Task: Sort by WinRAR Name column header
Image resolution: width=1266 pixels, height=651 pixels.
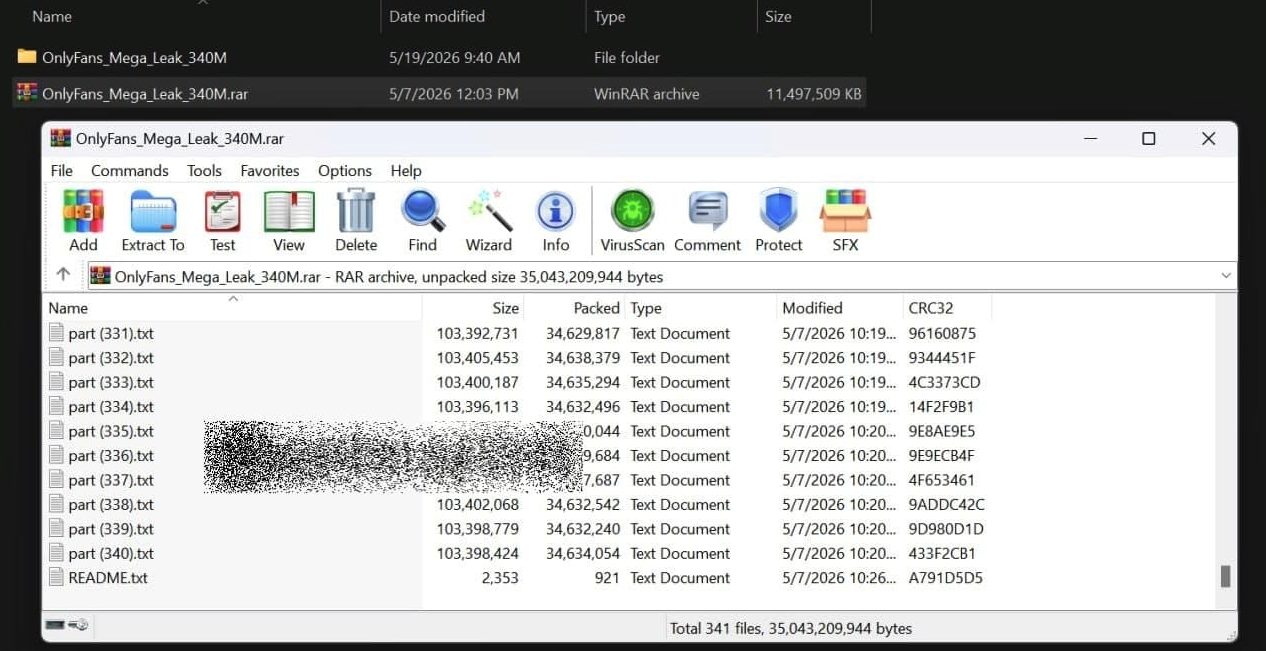Action: pos(232,308)
